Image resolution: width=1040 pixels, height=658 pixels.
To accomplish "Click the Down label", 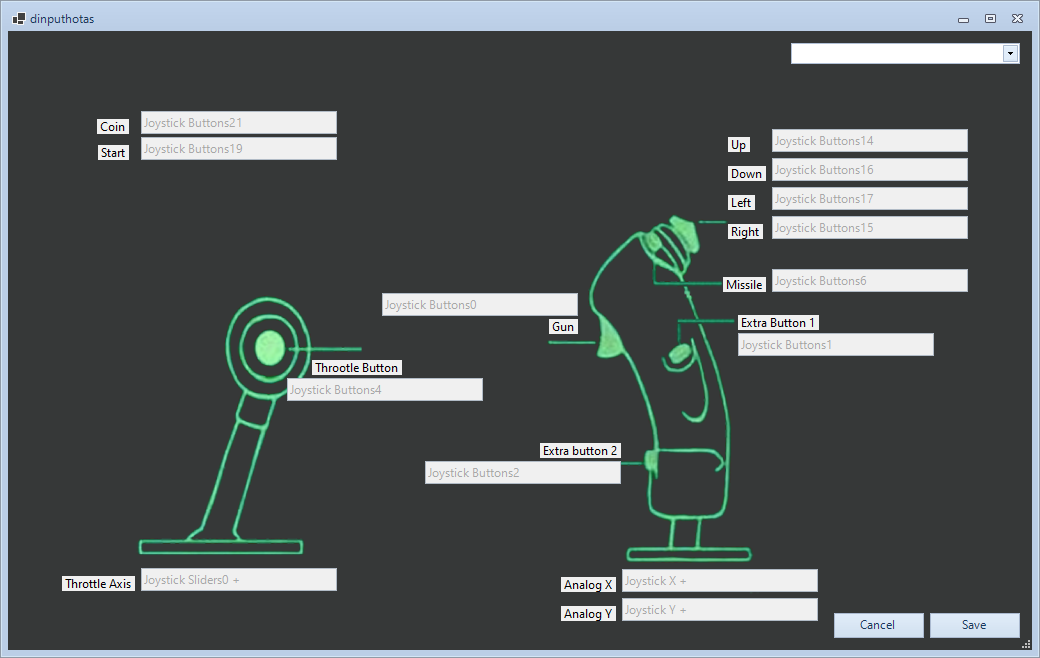I will [x=747, y=174].
